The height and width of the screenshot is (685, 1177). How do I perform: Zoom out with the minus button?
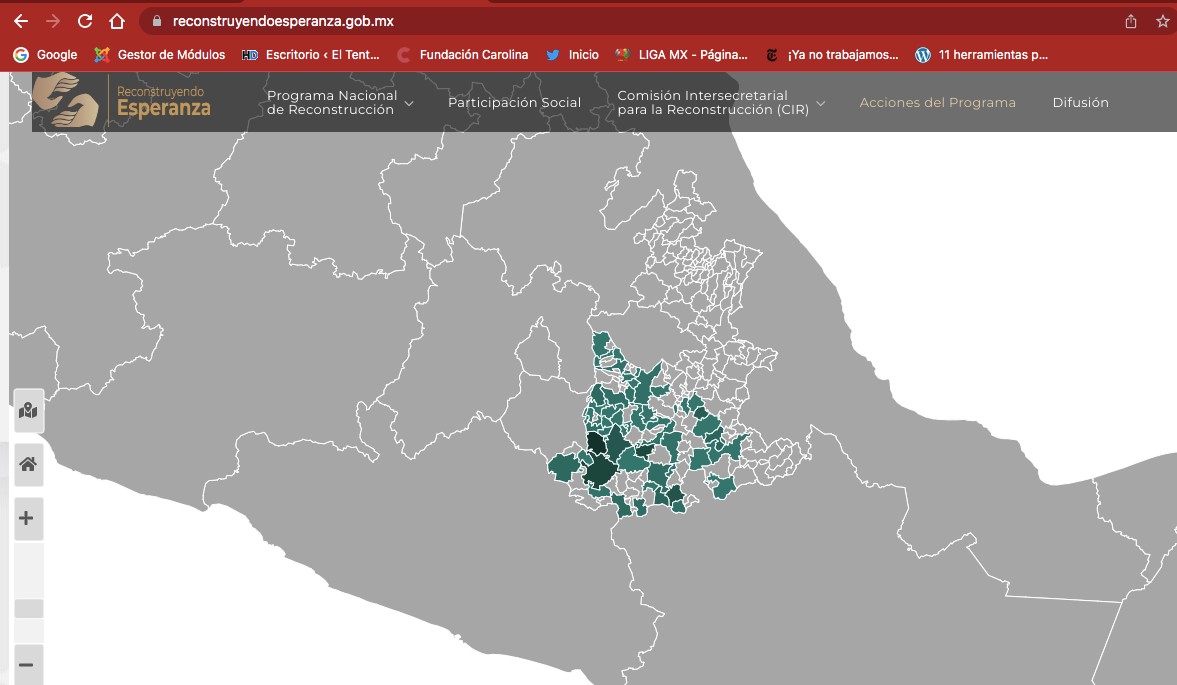[x=27, y=665]
